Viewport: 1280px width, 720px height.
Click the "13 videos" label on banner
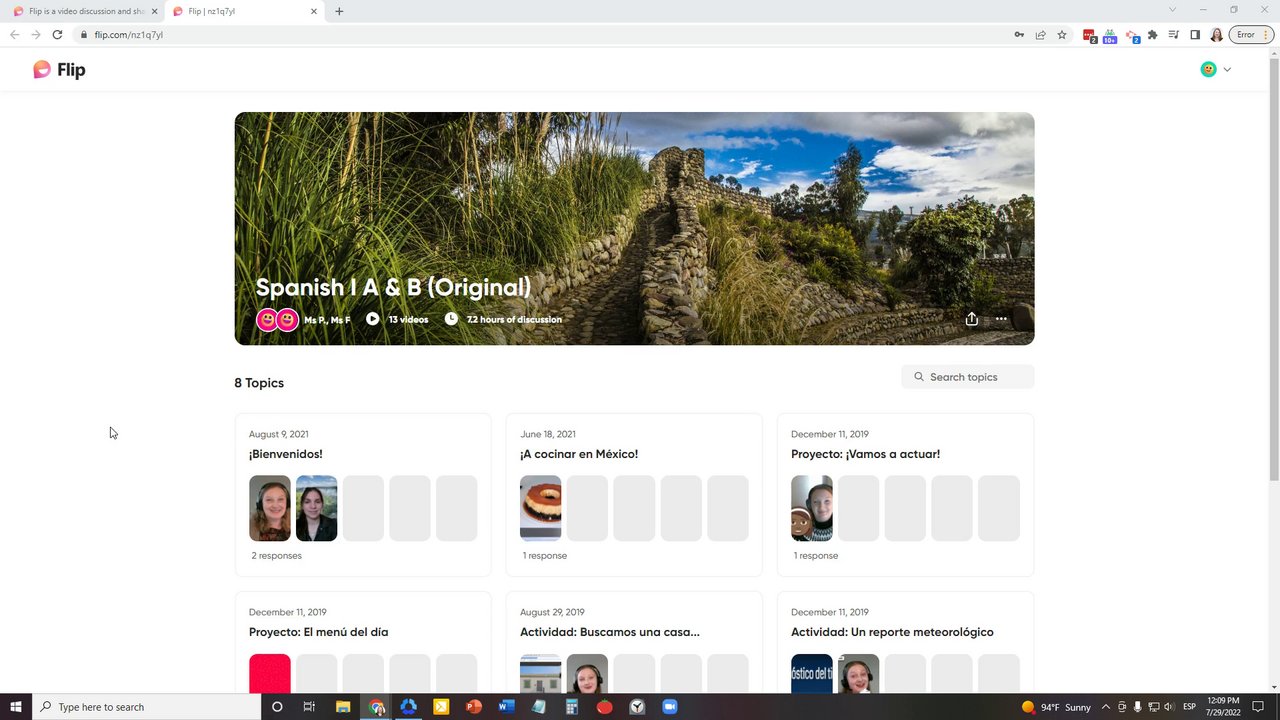pos(408,319)
